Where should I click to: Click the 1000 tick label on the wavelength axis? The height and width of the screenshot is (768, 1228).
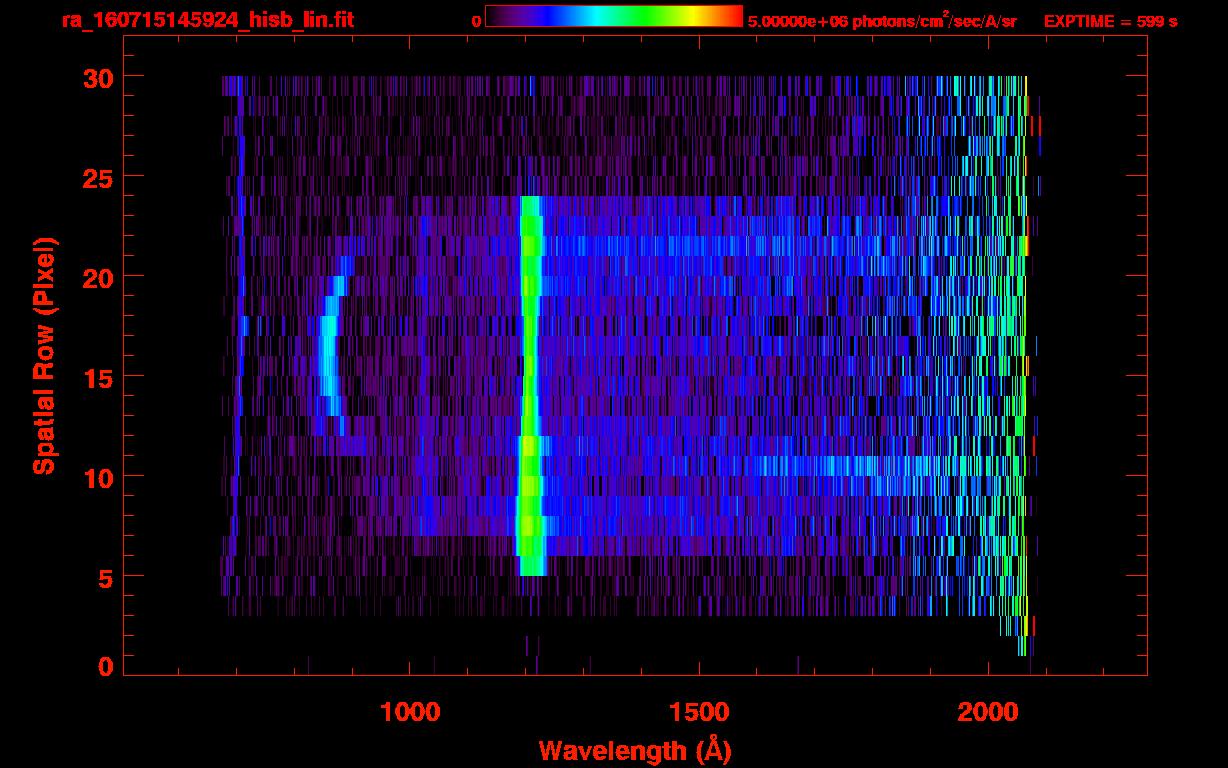click(x=410, y=712)
